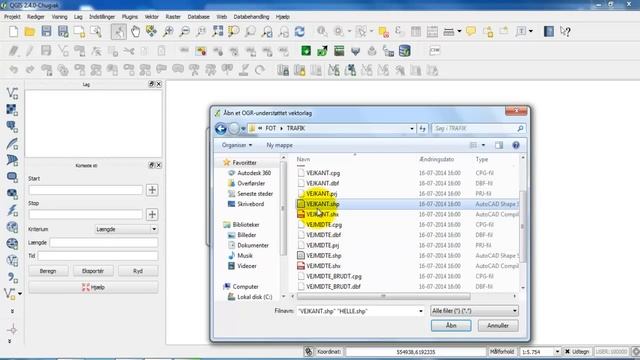Click the horizontal scrollbar of the file list
640x360 pixels.
click(x=384, y=296)
